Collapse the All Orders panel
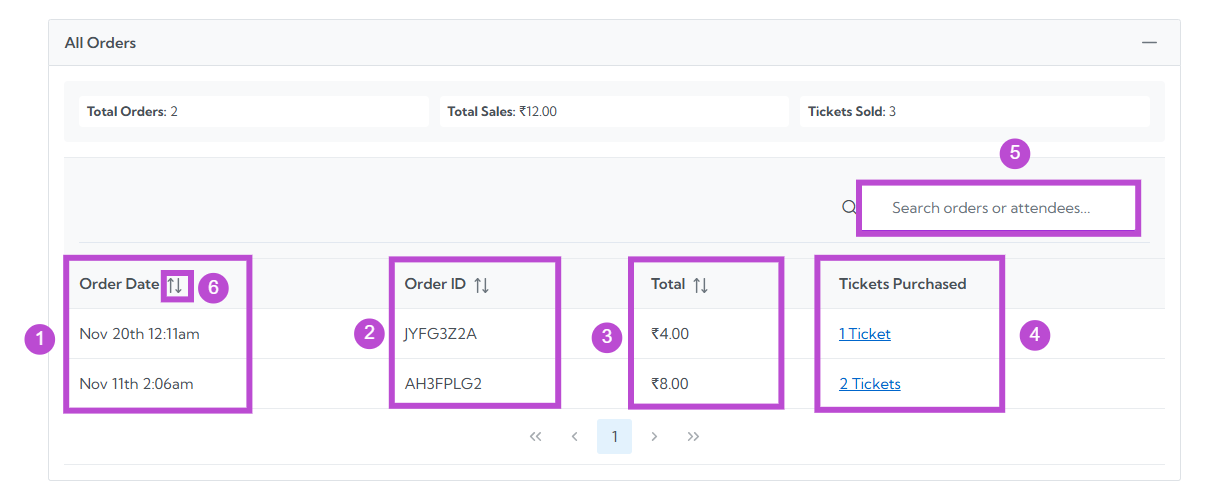Screen dimensions: 1214x502 click(1149, 43)
